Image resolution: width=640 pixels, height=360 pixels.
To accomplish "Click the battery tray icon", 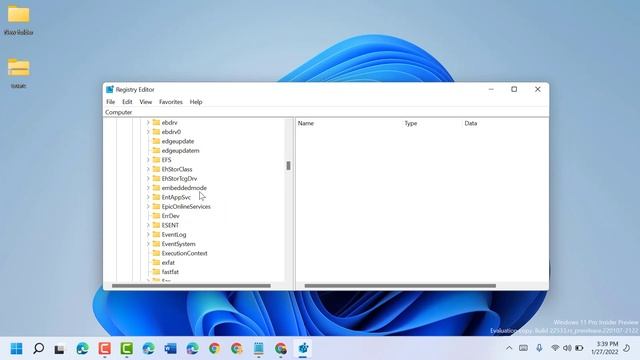I will pyautogui.click(x=579, y=348).
